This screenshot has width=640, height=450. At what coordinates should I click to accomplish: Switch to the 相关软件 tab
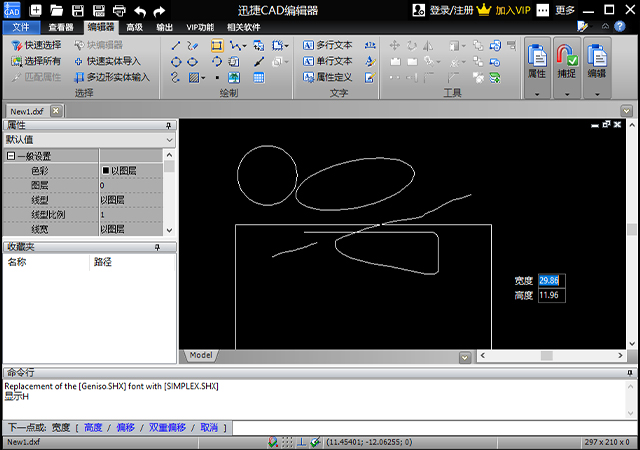[x=244, y=27]
